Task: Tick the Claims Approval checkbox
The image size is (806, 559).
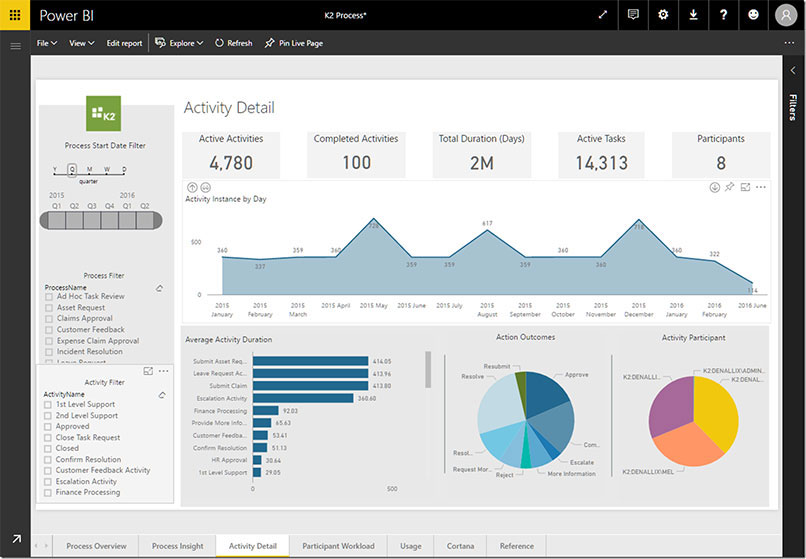Action: [49, 319]
